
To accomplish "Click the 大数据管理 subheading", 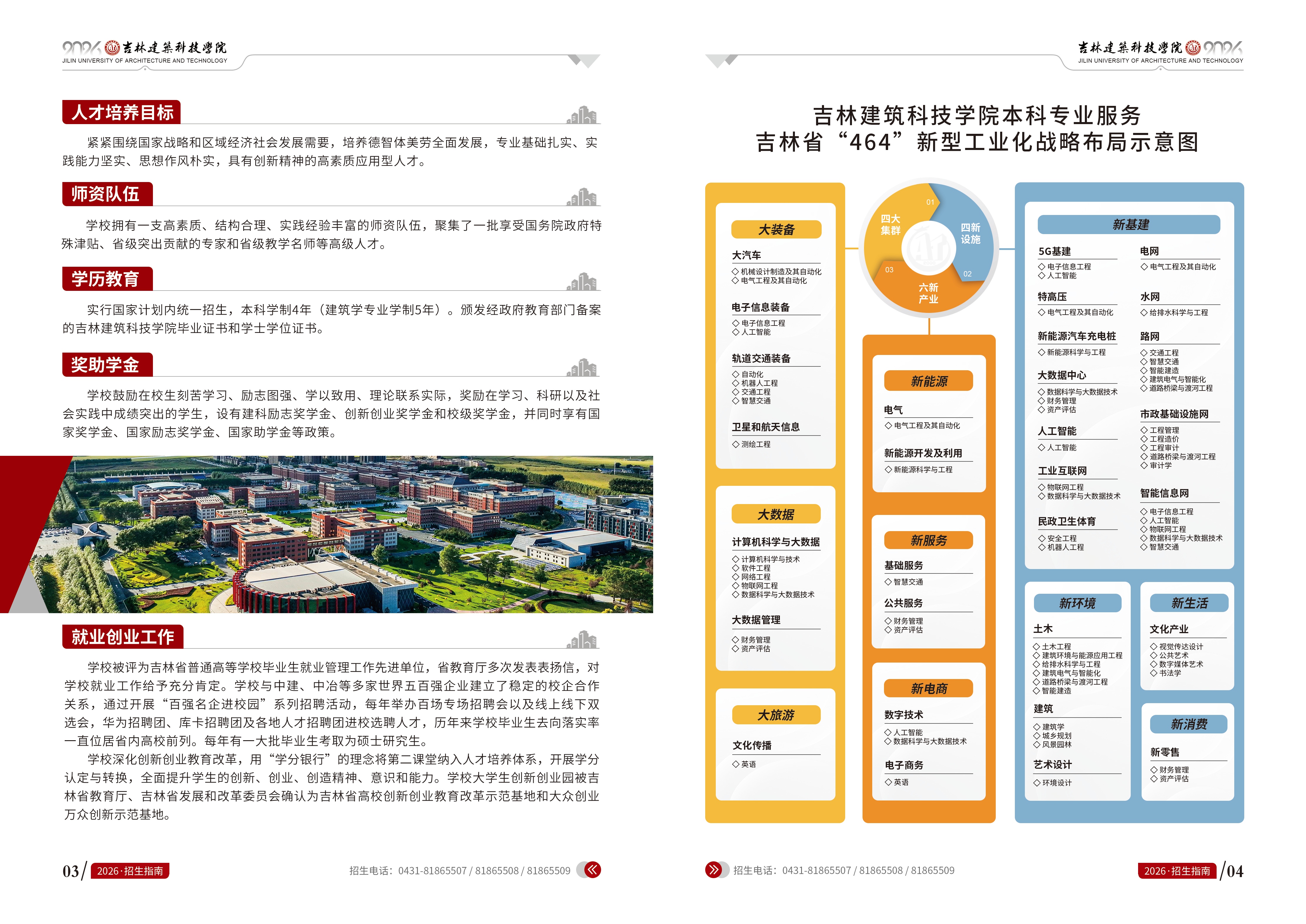I will (756, 620).
